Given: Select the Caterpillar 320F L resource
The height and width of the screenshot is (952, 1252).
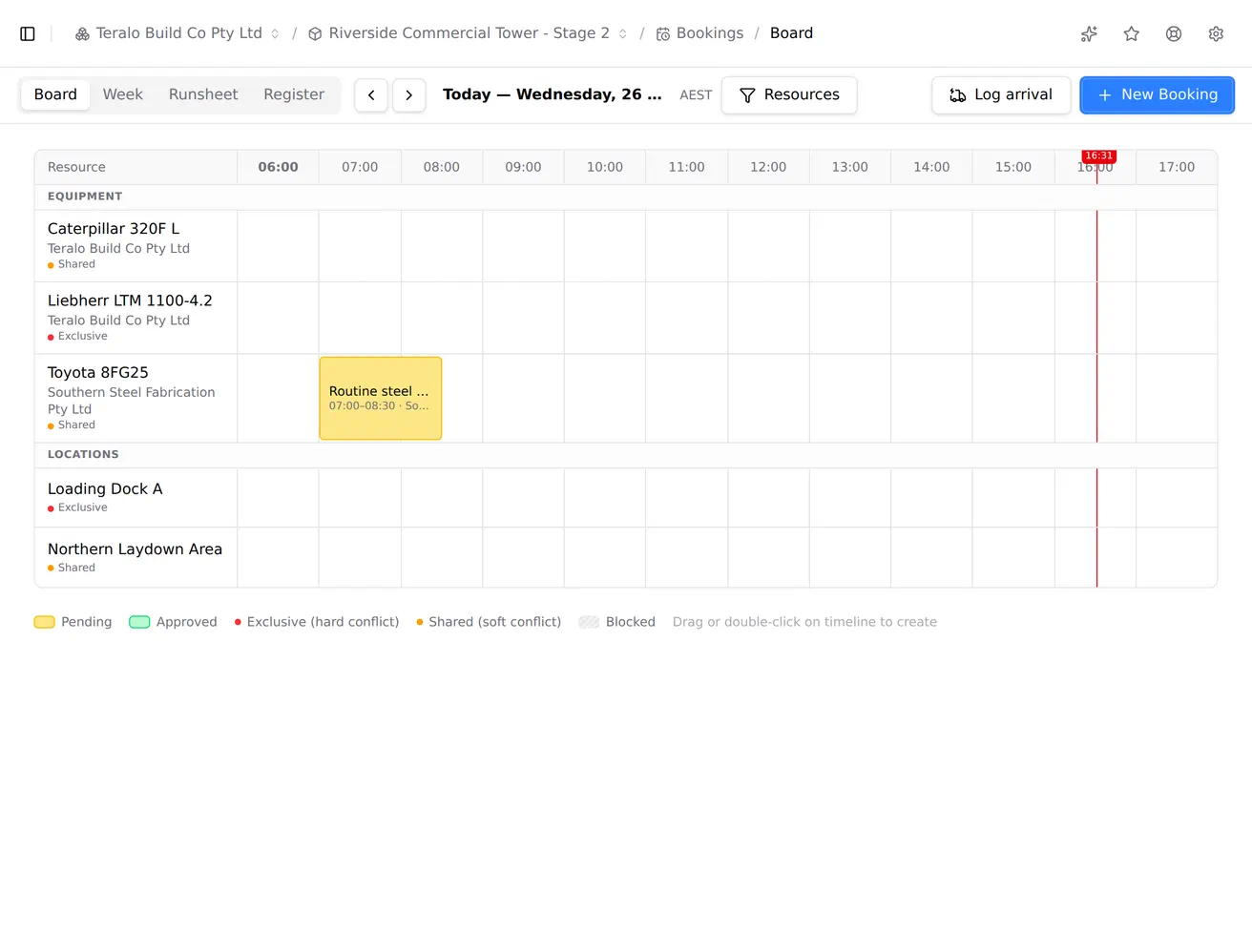Looking at the screenshot, I should click(x=136, y=246).
